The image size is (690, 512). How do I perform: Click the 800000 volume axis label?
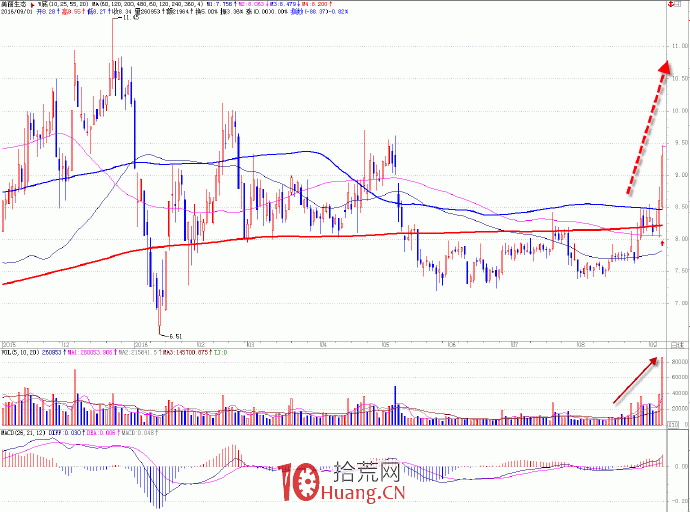point(679,362)
